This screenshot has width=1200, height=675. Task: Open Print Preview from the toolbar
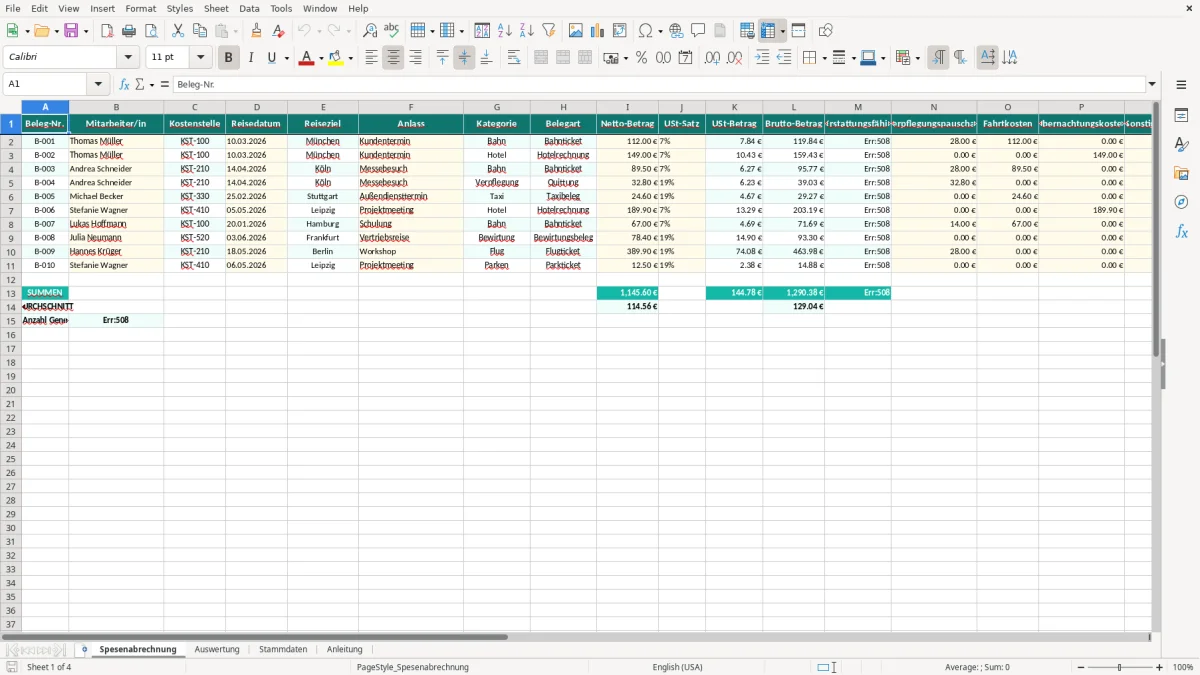point(151,31)
